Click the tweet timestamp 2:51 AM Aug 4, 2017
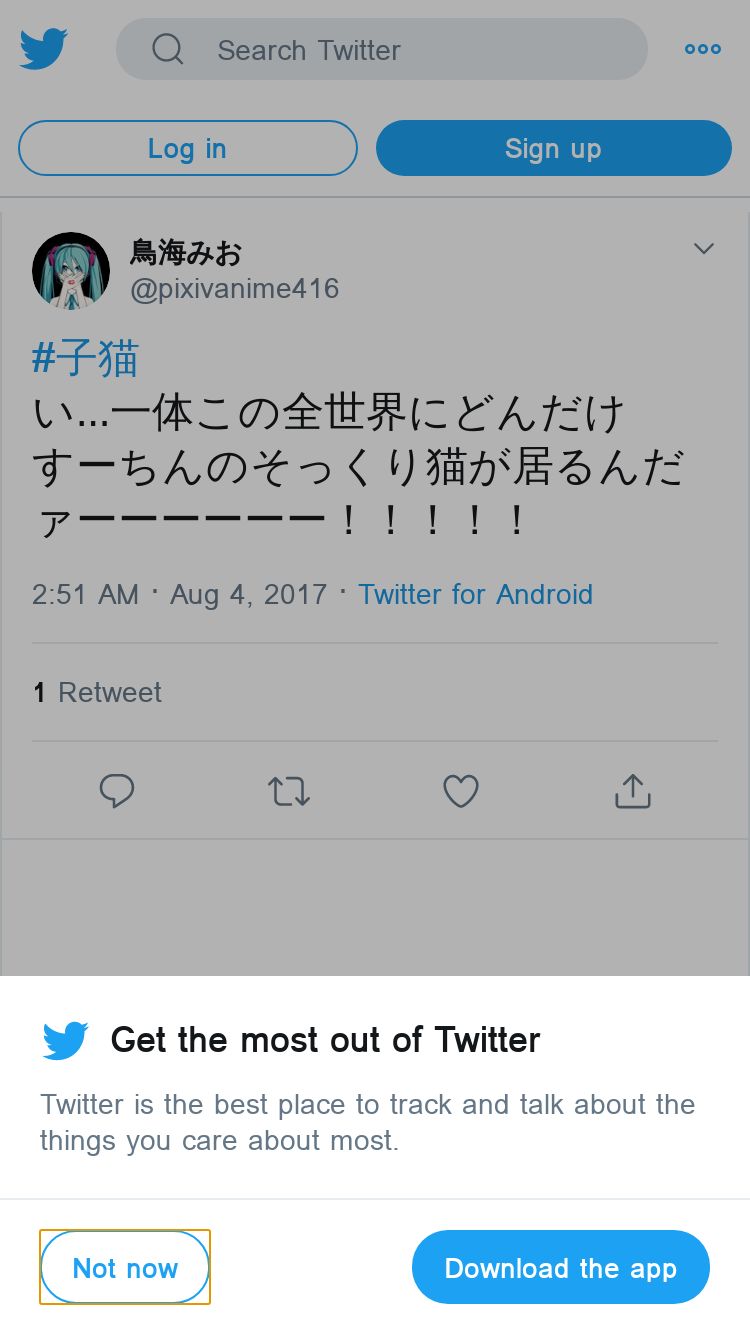This screenshot has height=1334, width=750. [180, 594]
